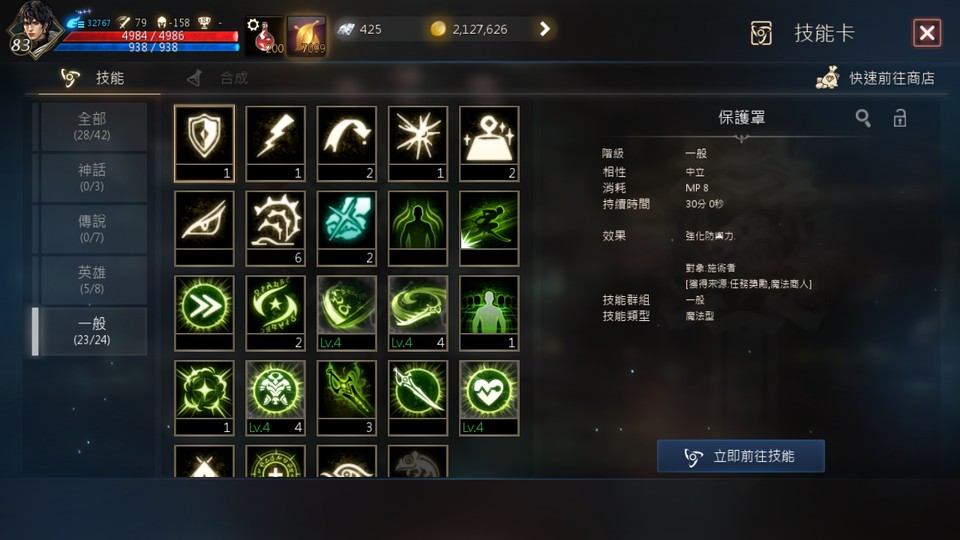Viewport: 960px width, 540px height.
Task: Select the lightning bolt skill card
Action: (275, 143)
